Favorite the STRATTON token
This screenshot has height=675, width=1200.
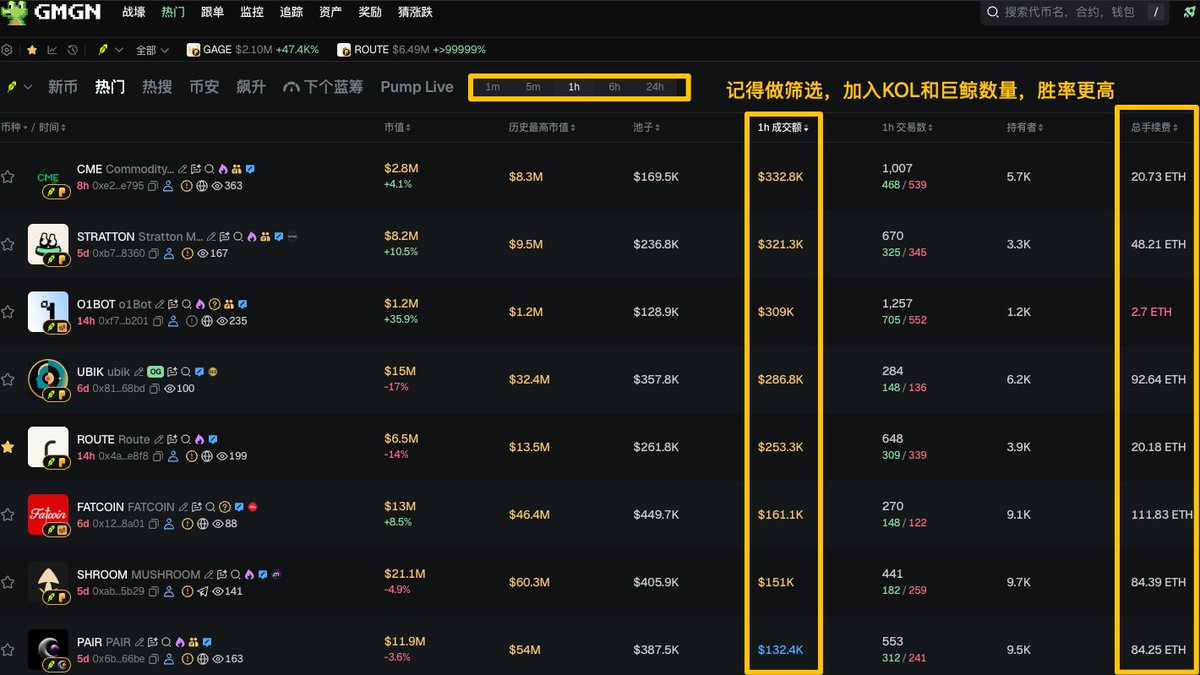(8, 244)
